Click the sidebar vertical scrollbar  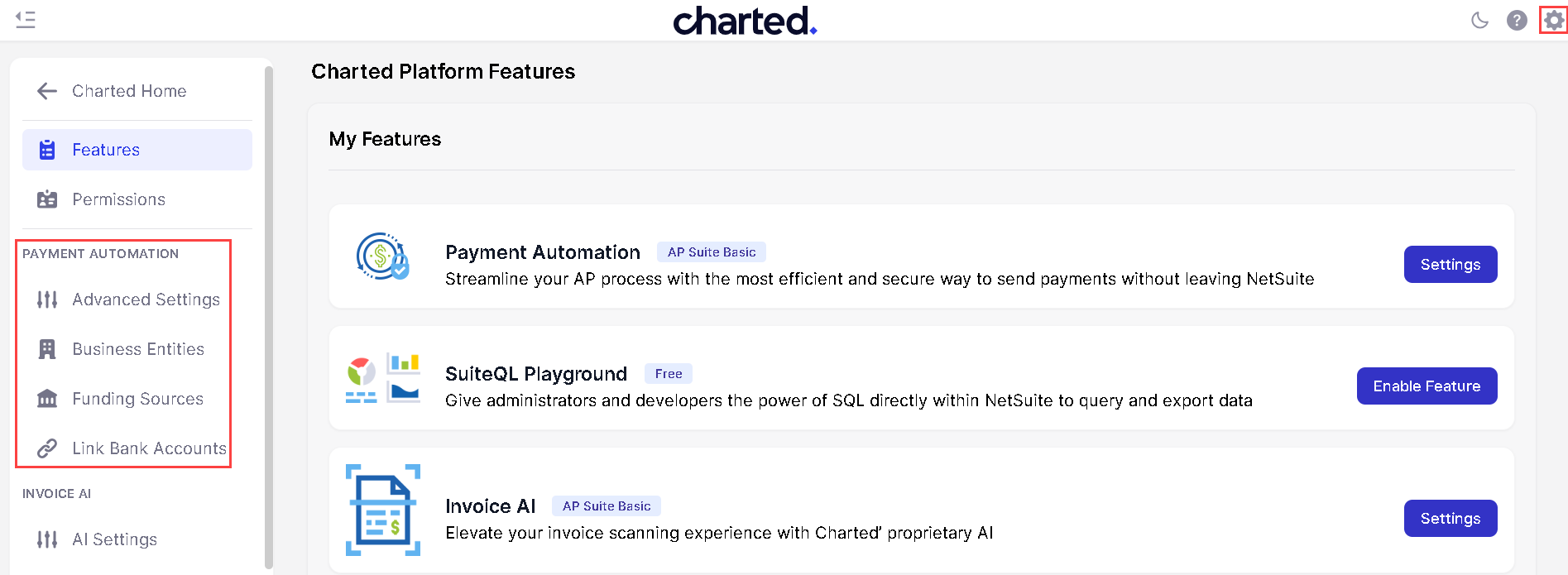(x=268, y=314)
